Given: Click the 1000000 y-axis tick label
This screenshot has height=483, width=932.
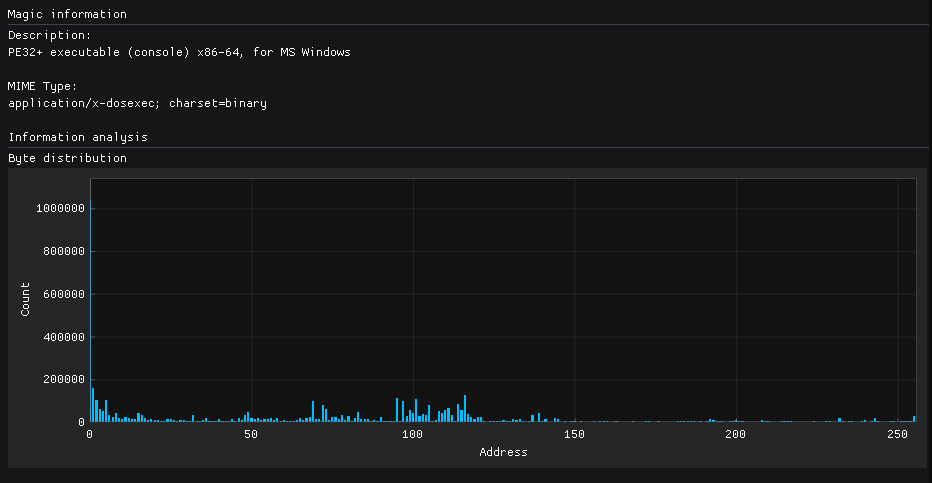Looking at the screenshot, I should [60, 208].
